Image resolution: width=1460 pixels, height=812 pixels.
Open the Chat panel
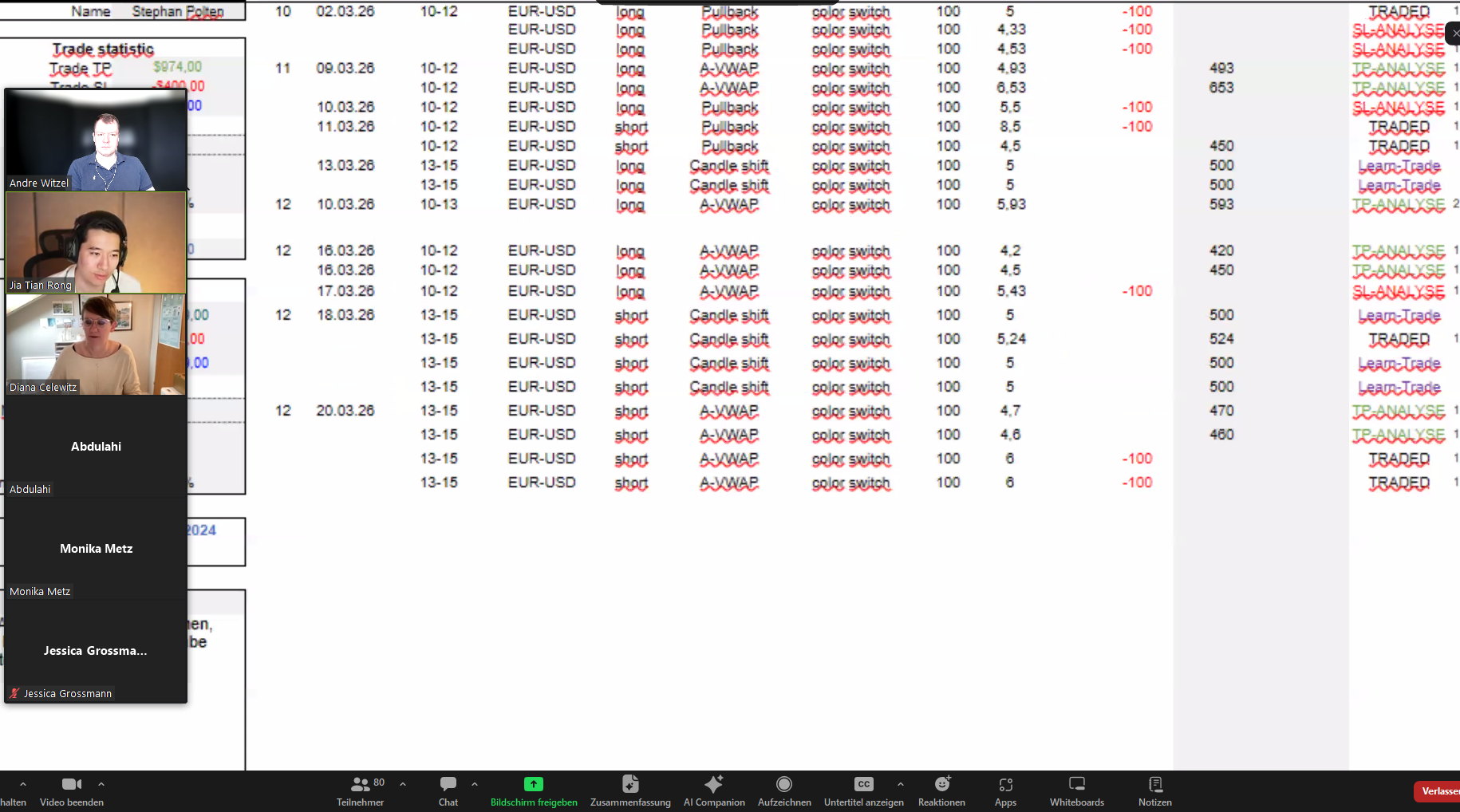[448, 790]
